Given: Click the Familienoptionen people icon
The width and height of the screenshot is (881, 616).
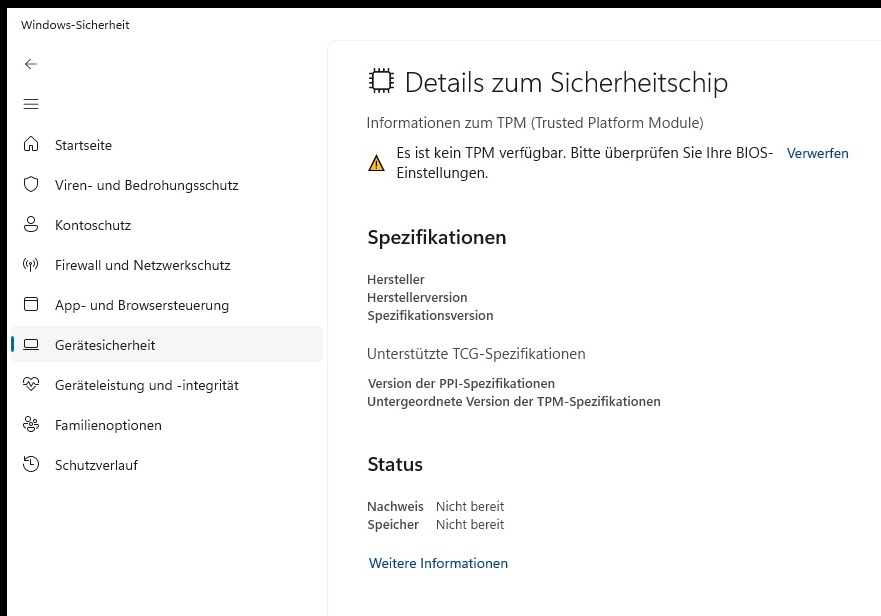Looking at the screenshot, I should pos(31,425).
